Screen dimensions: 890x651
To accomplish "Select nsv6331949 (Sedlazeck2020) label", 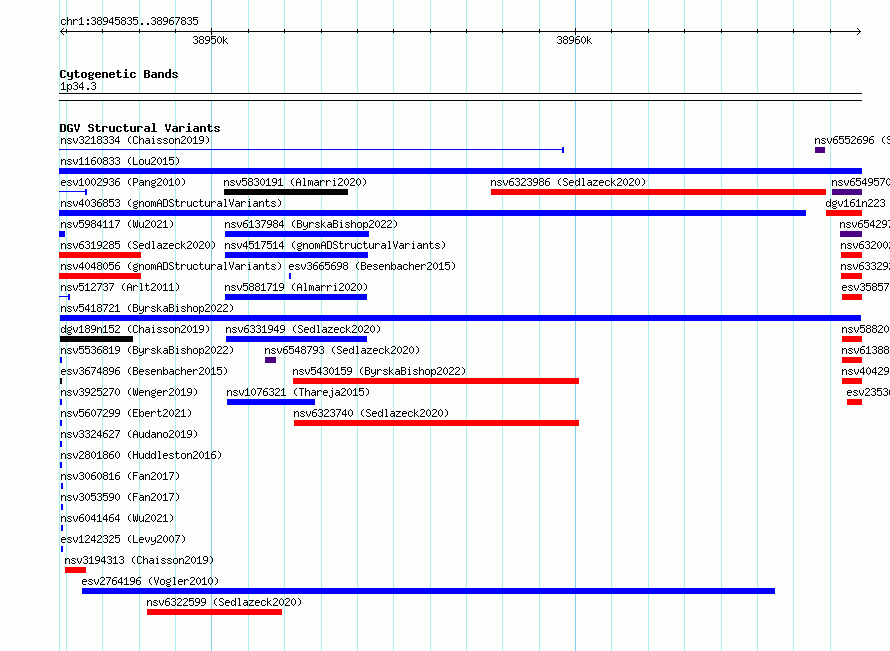I will point(303,329).
